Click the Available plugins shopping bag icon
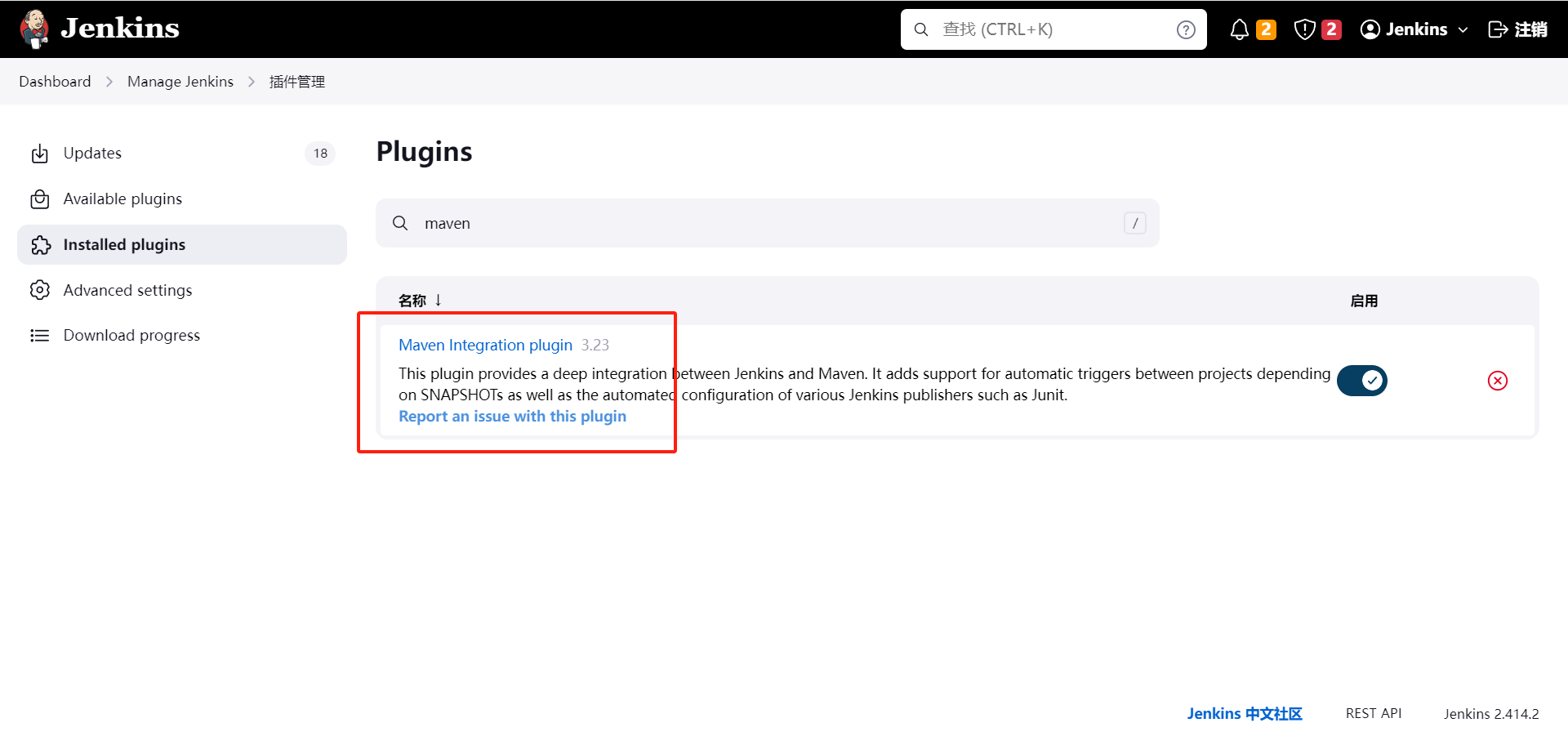Image resolution: width=1568 pixels, height=745 pixels. click(40, 199)
